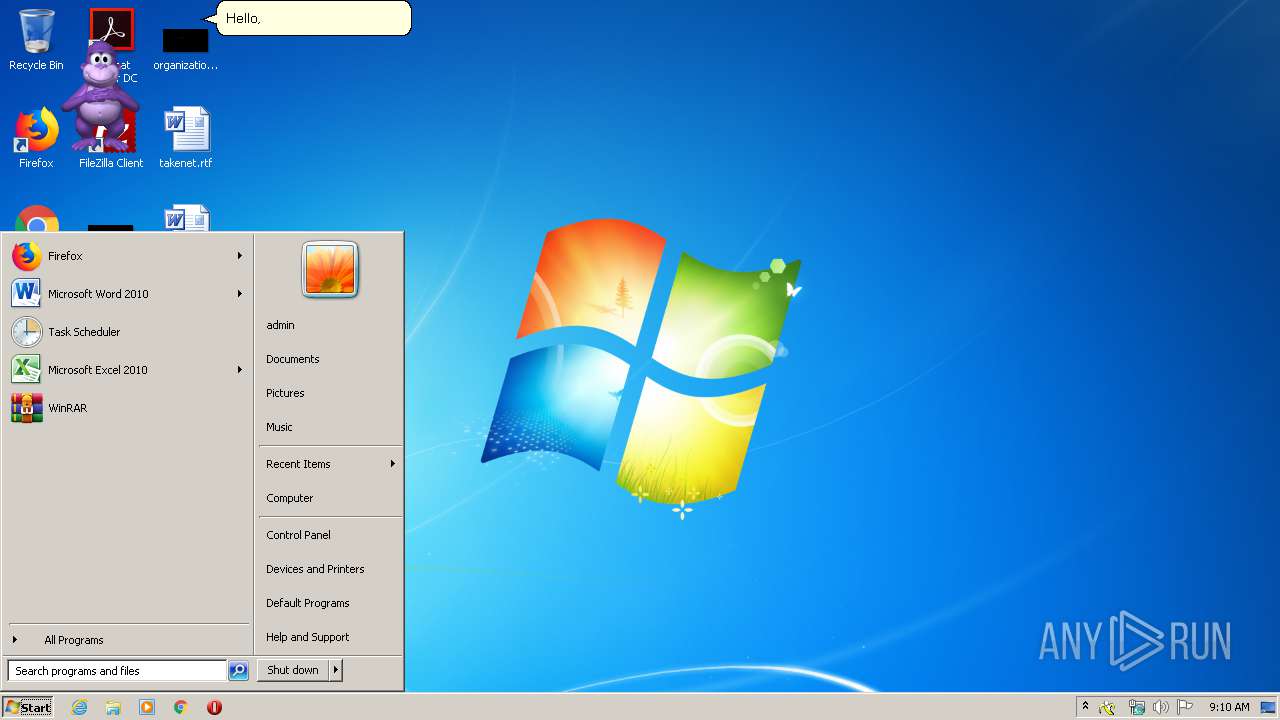Viewport: 1280px width, 720px height.
Task: Click the yellow tray icon beside the network icon
Action: 1108,707
